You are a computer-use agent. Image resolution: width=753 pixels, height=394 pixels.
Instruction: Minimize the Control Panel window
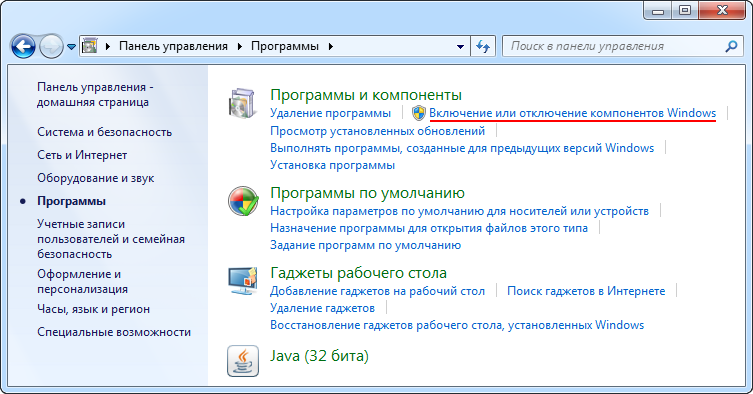(657, 10)
